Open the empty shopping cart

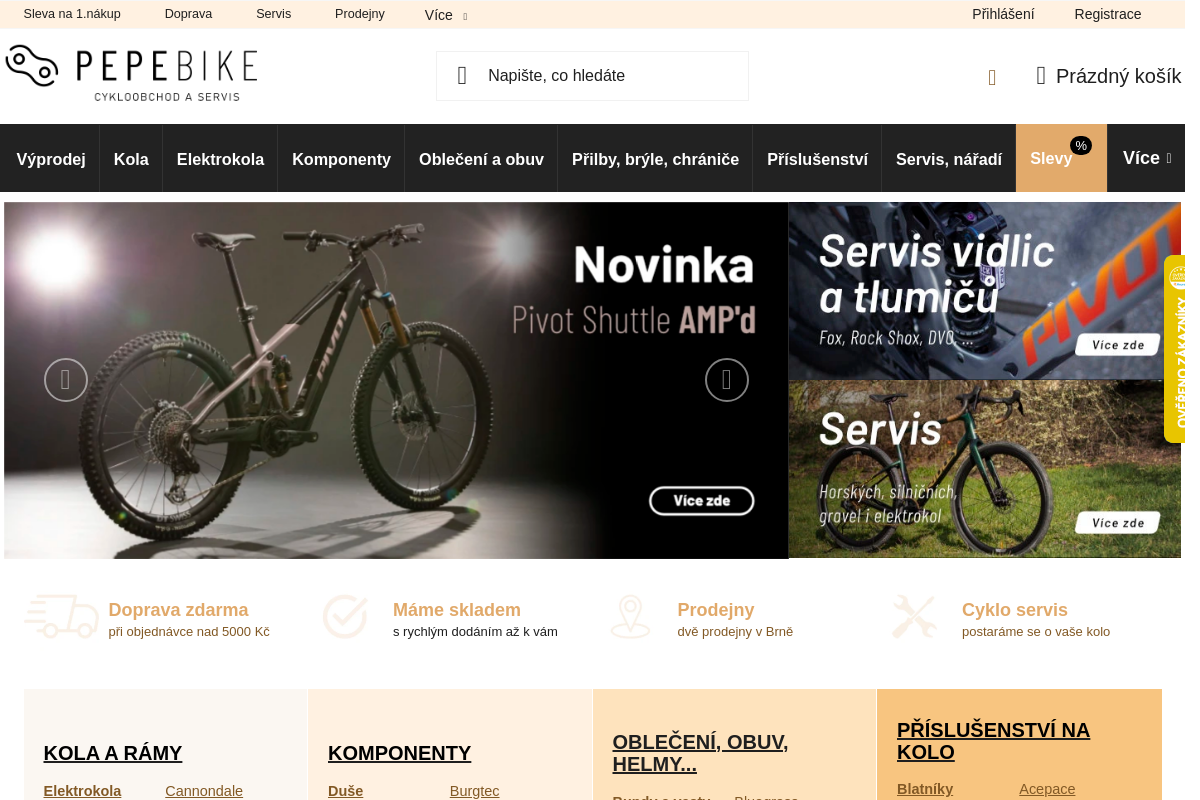click(1108, 76)
